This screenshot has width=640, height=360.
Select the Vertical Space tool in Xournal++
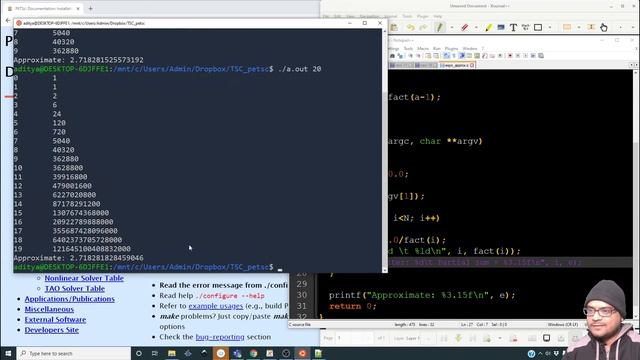[x=591, y=27]
